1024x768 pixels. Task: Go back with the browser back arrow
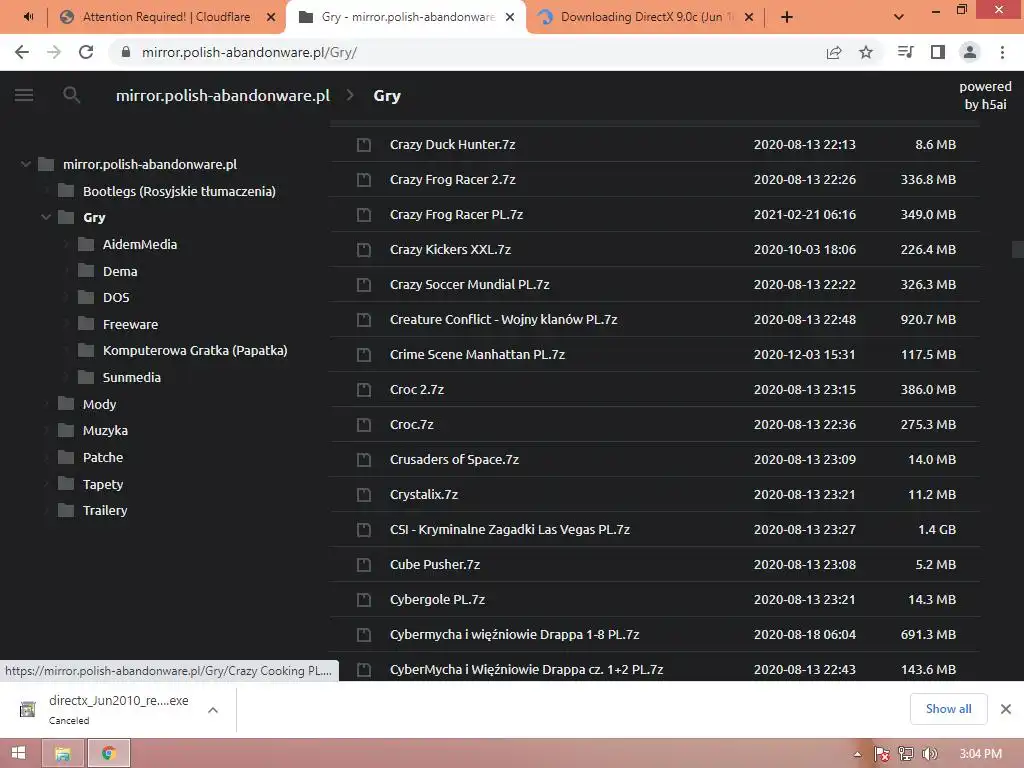(22, 52)
